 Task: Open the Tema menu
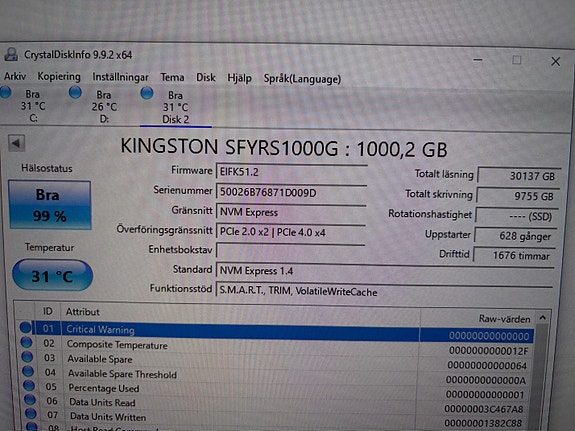(x=172, y=77)
